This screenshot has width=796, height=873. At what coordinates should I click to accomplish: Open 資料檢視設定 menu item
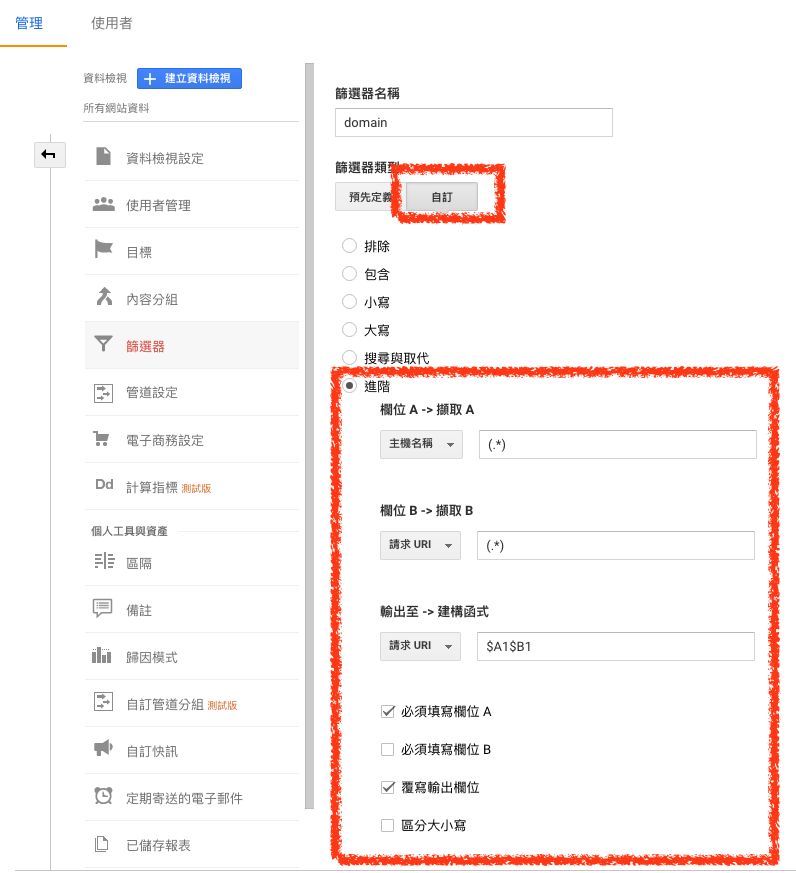pos(191,158)
